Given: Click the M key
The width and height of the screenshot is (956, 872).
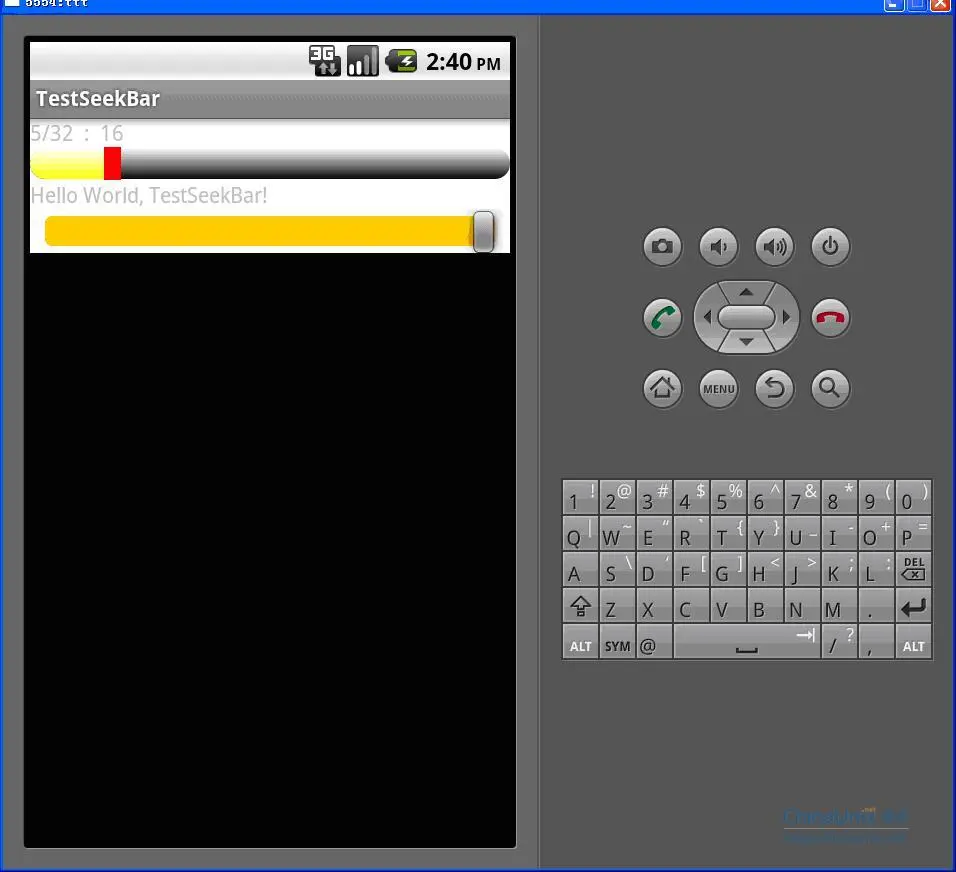Looking at the screenshot, I should point(839,606).
